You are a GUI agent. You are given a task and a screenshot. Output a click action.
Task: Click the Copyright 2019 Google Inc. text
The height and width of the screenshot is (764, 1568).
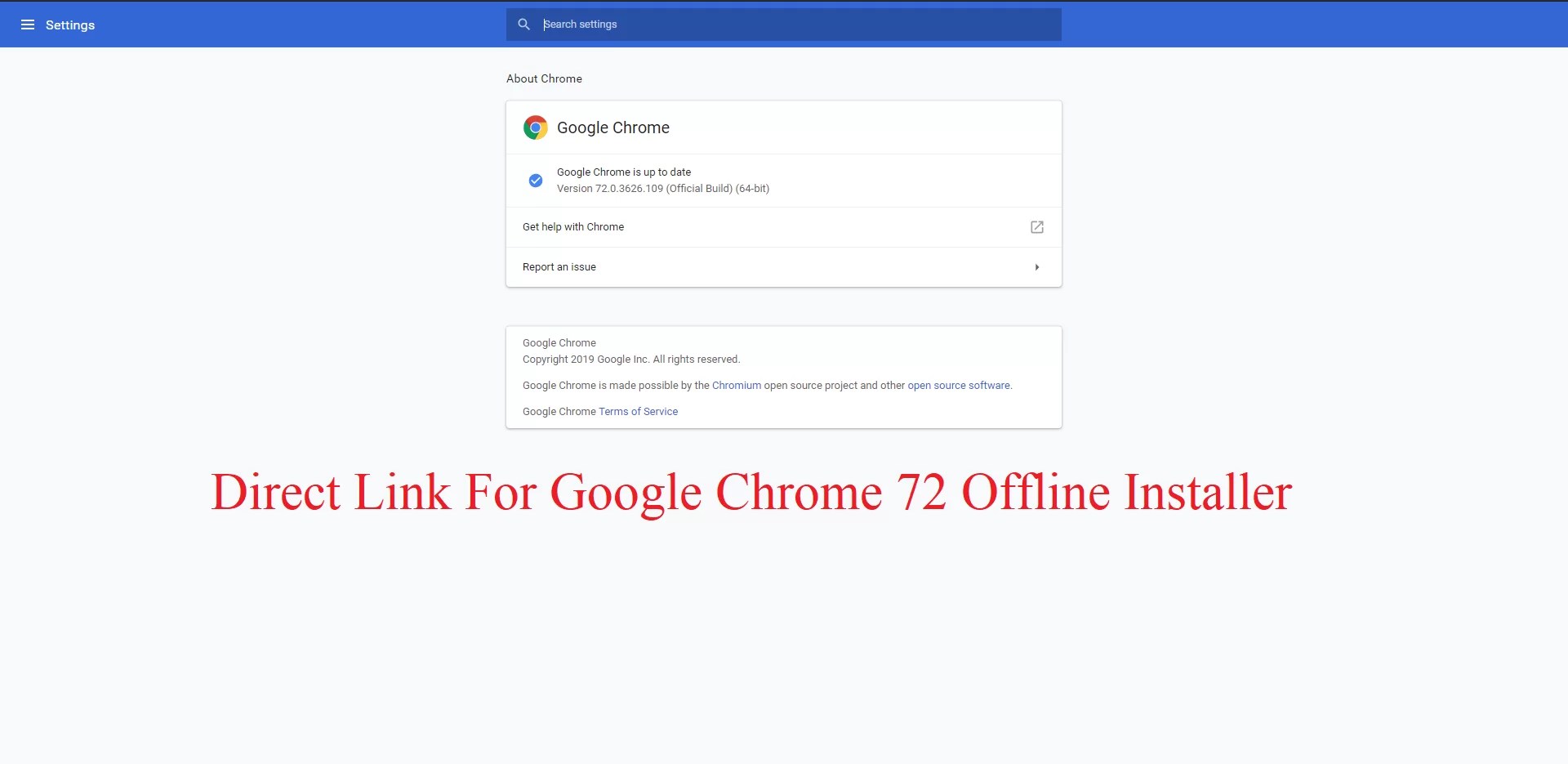(631, 360)
